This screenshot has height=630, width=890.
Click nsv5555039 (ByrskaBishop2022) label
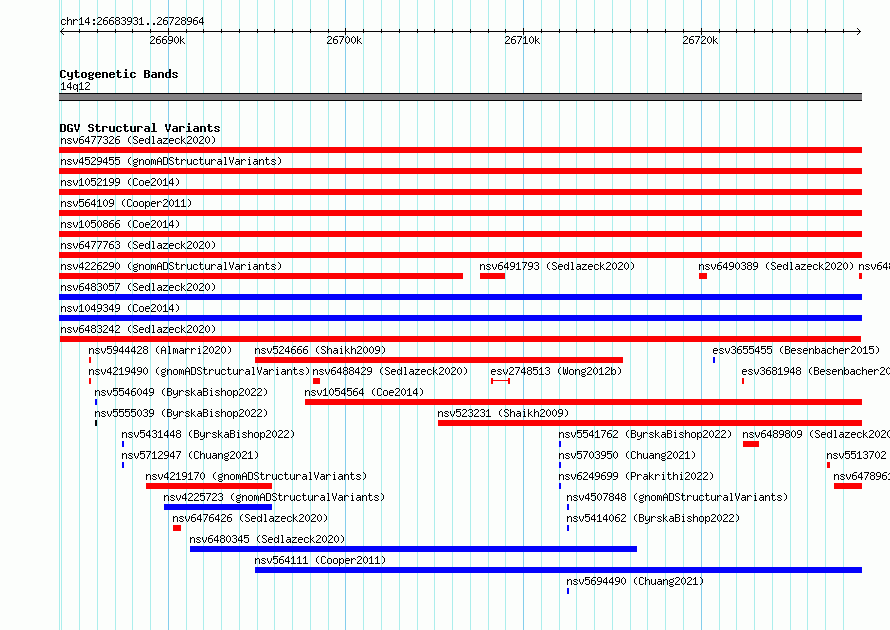coord(181,413)
